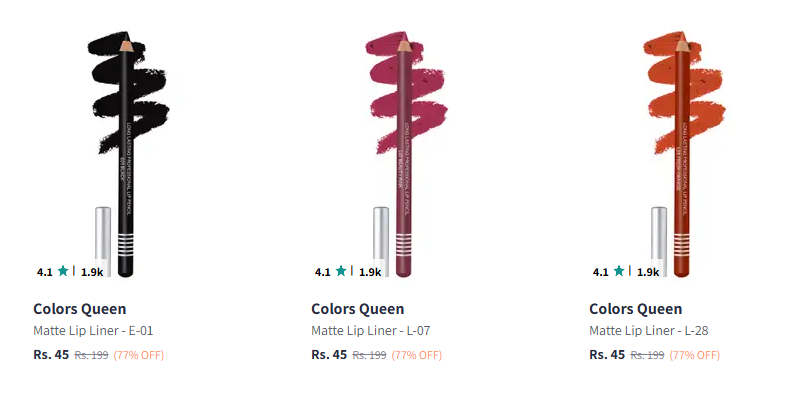Click the 4.1 rating on L-07
This screenshot has width=788, height=404.
[x=322, y=272]
